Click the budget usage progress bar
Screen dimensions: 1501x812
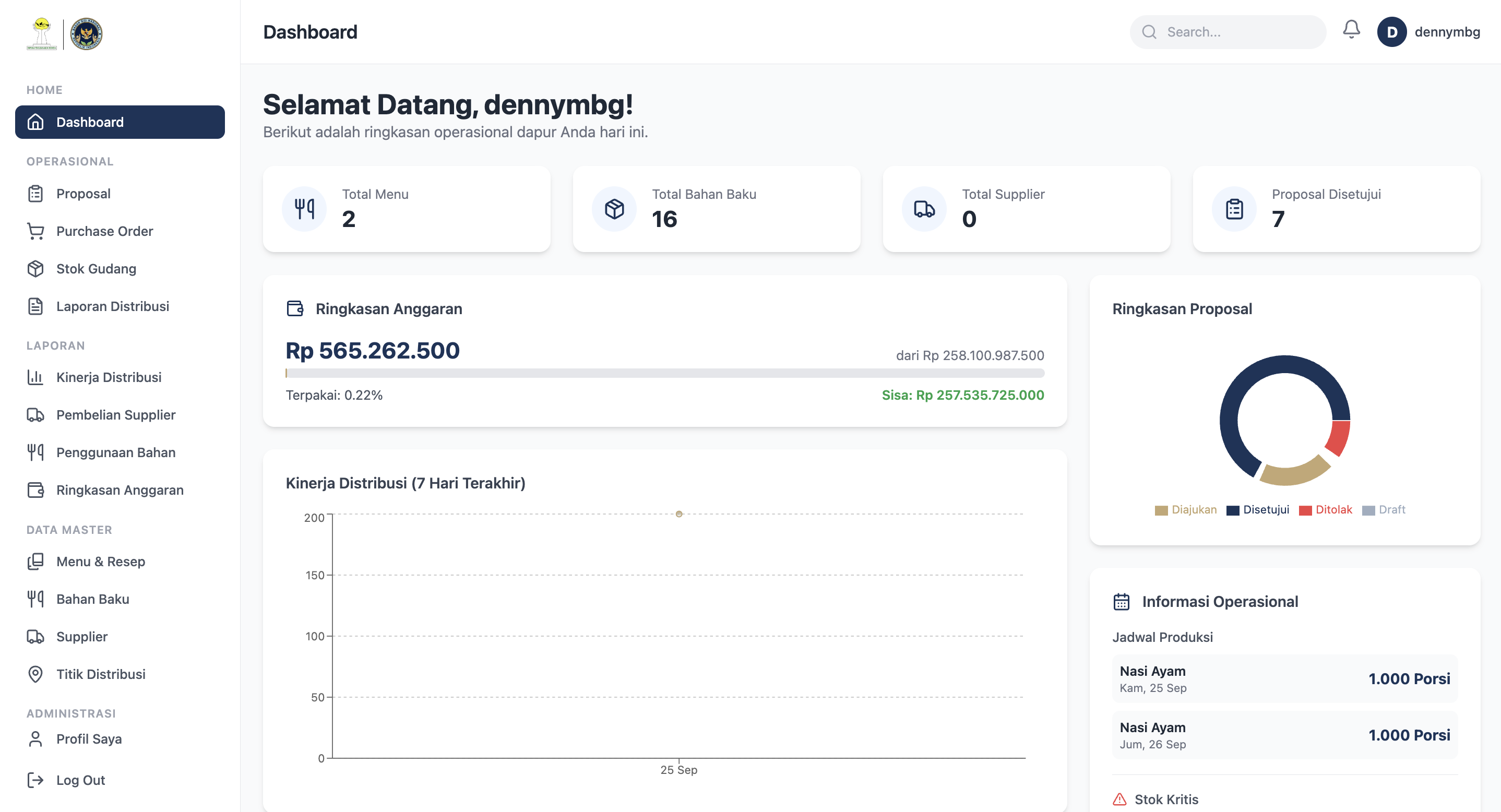coord(664,373)
